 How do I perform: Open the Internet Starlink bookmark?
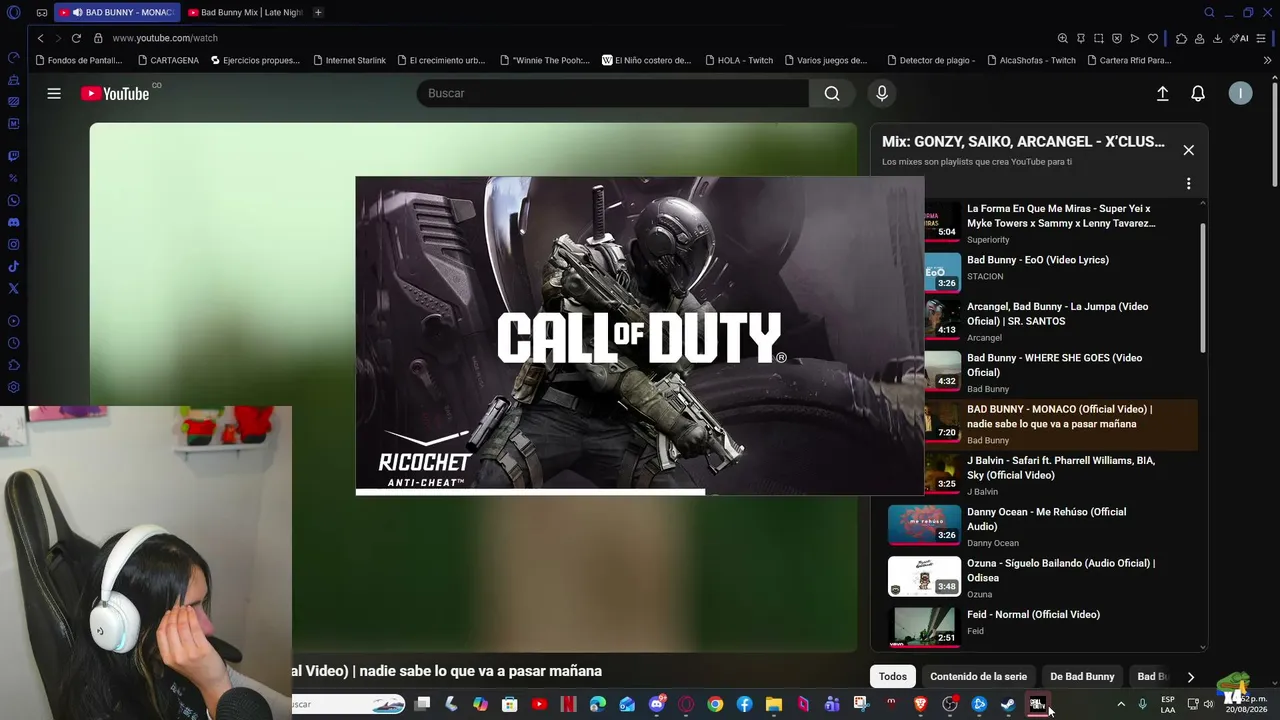point(349,60)
